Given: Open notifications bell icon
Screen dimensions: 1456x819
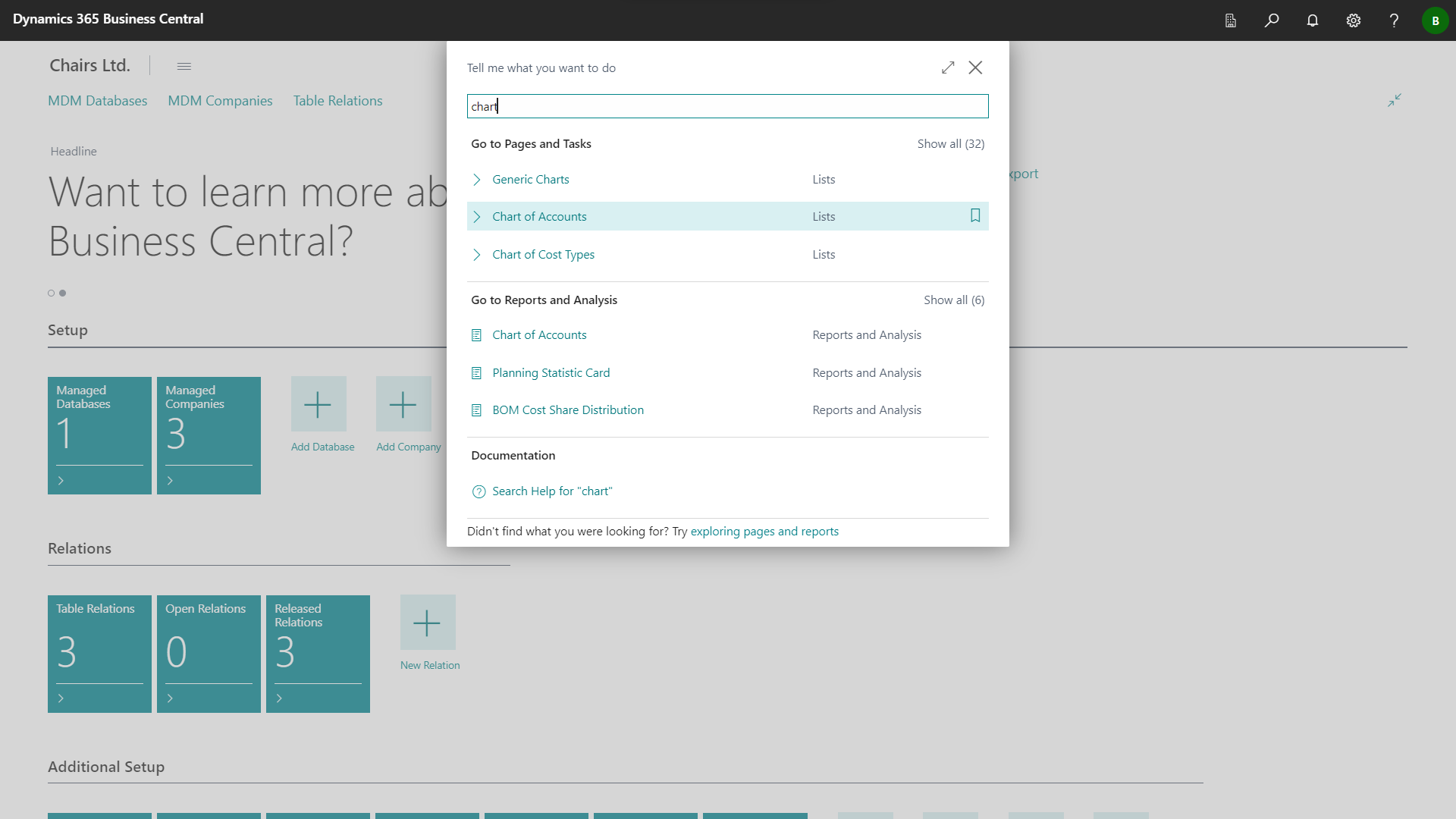Looking at the screenshot, I should (1313, 20).
